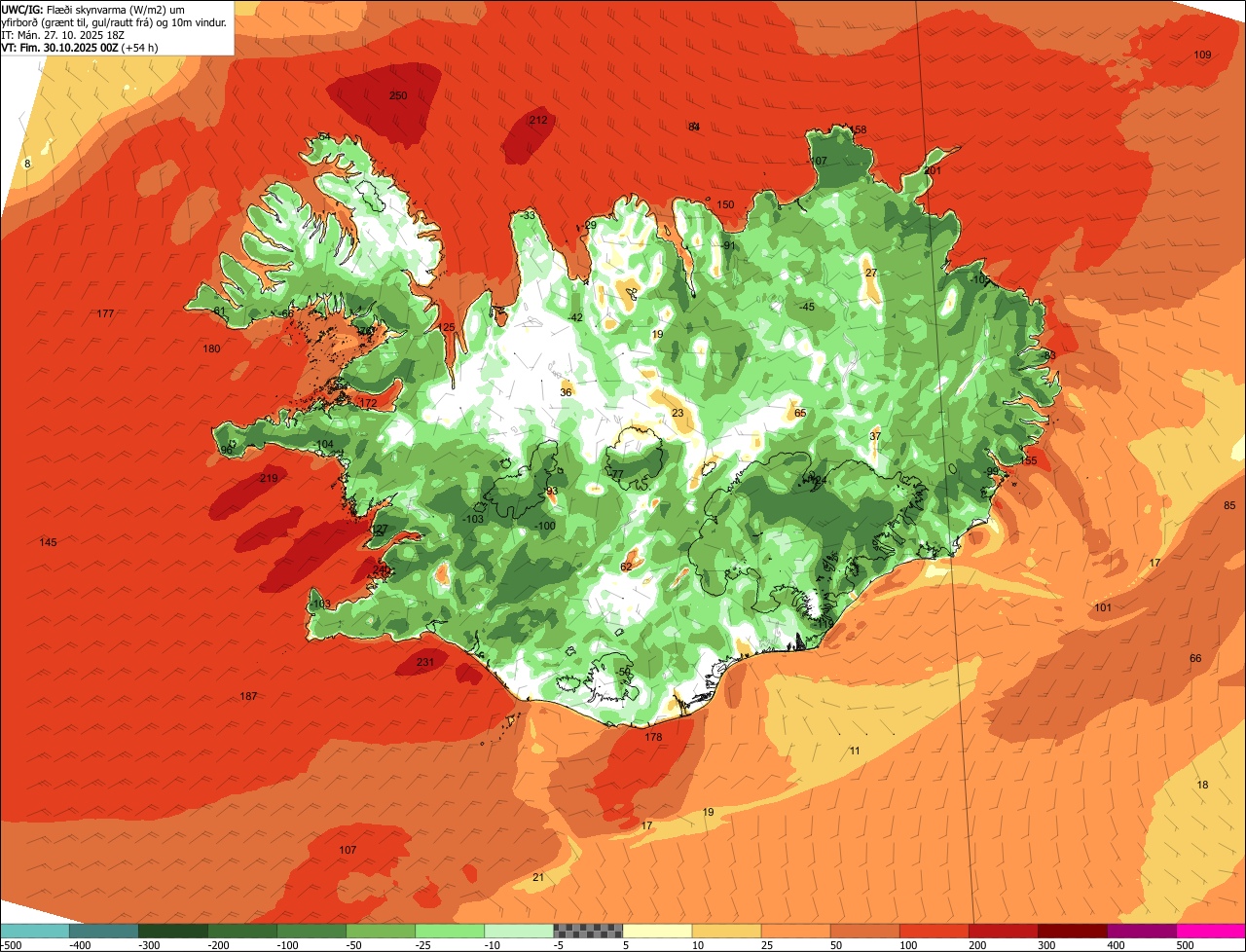Click the line 'IT: Mán. 27. 10. 2025 18Z'
This screenshot has width=1246, height=952.
click(x=62, y=34)
